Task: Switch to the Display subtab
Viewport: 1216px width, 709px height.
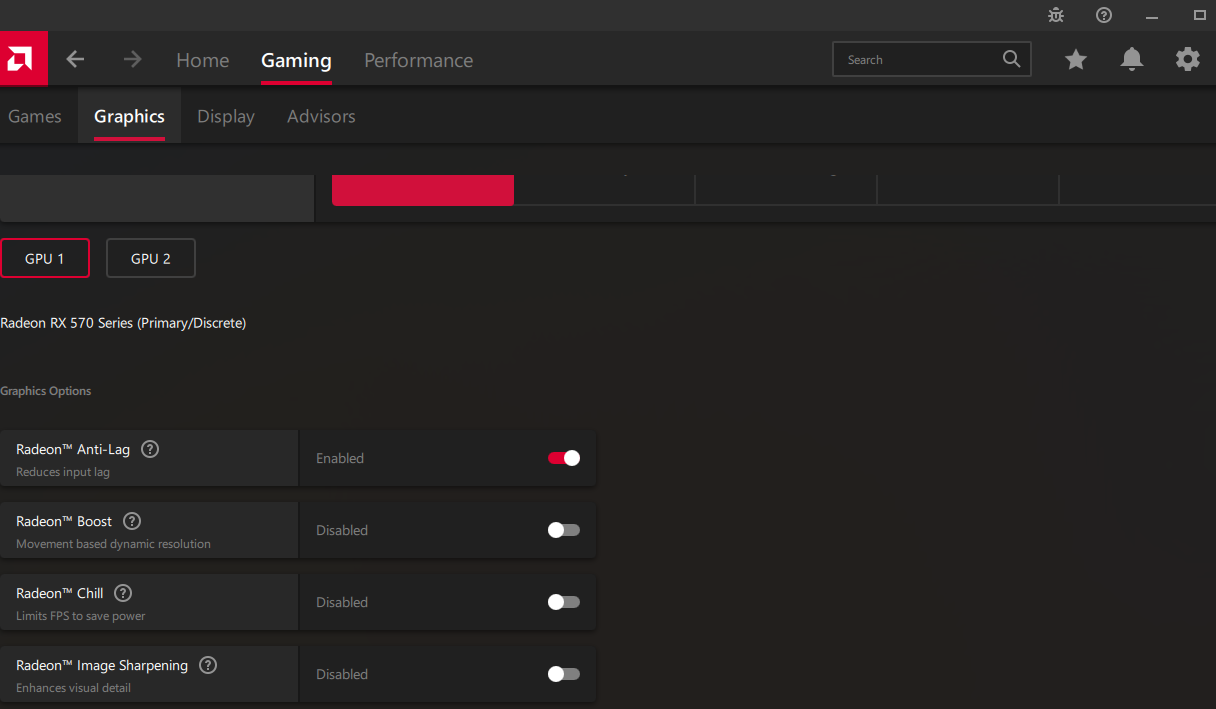Action: coord(226,116)
